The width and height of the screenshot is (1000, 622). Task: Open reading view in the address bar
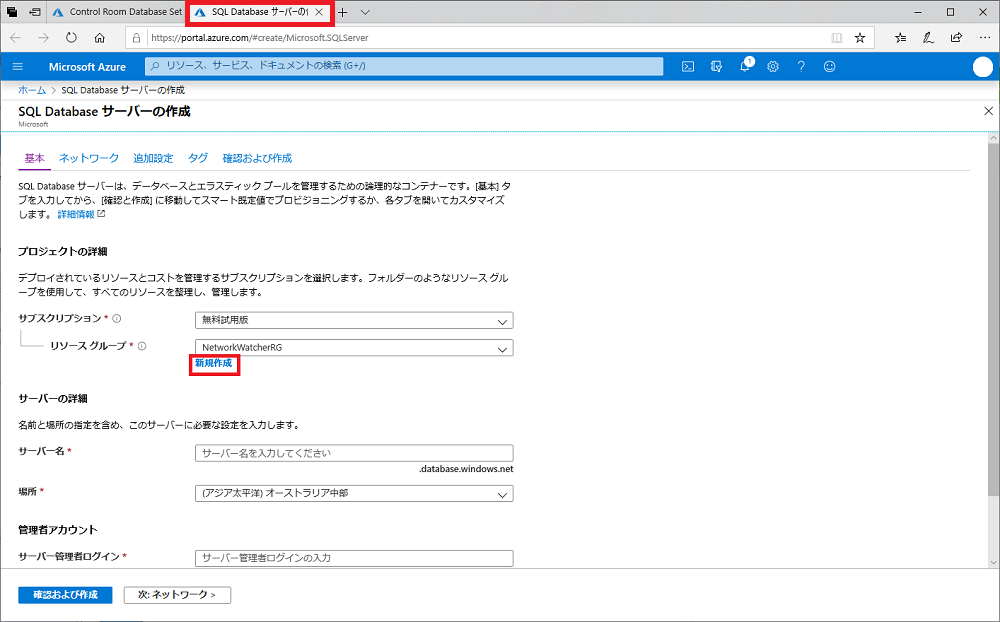[x=837, y=38]
